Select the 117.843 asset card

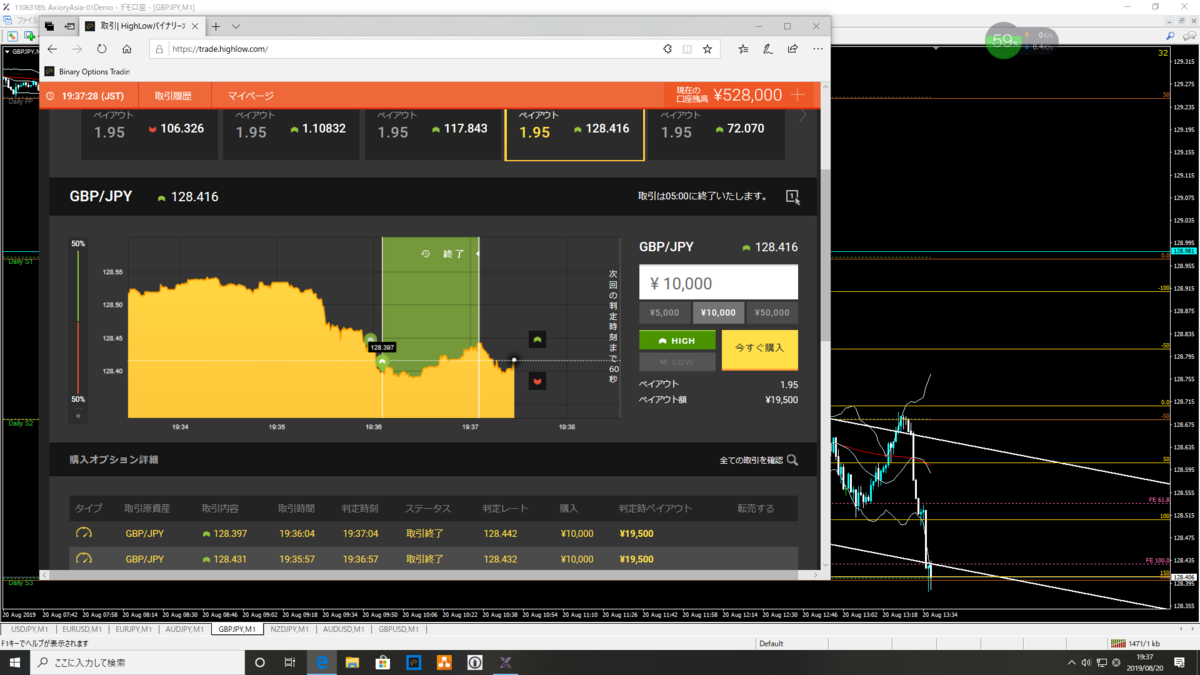(x=433, y=132)
